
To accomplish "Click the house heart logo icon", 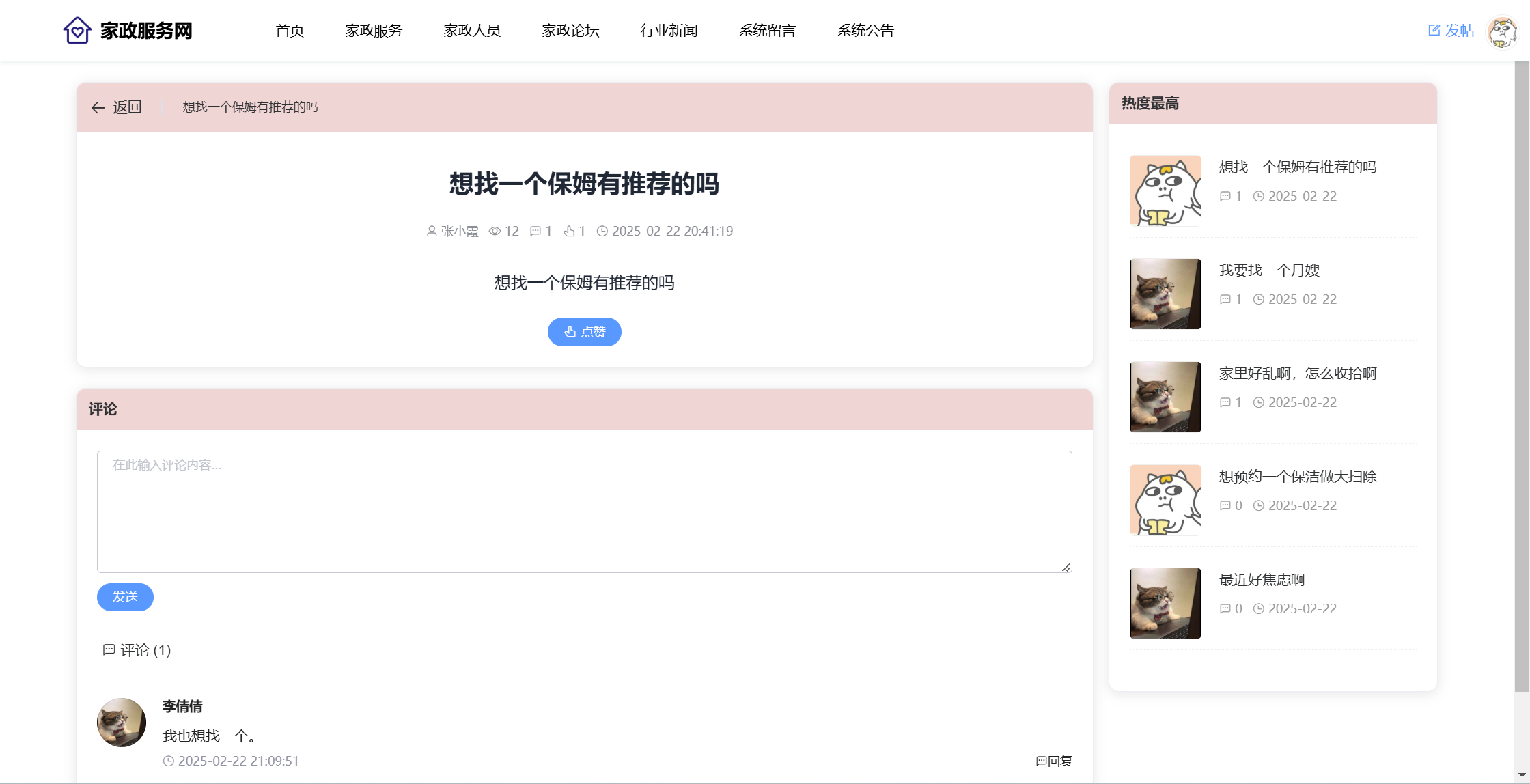I will click(x=77, y=30).
